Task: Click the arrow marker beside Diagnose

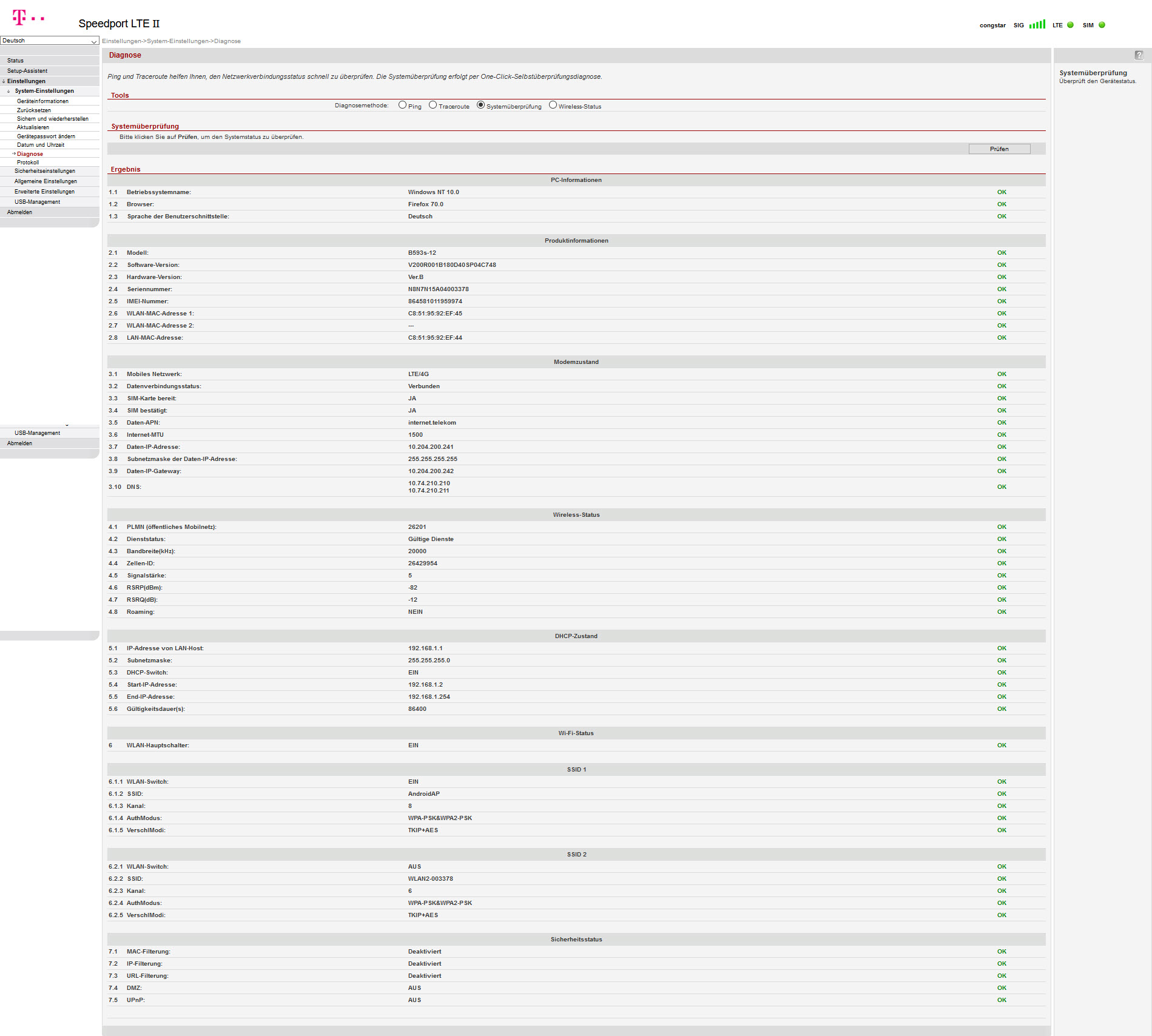Action: 13,154
